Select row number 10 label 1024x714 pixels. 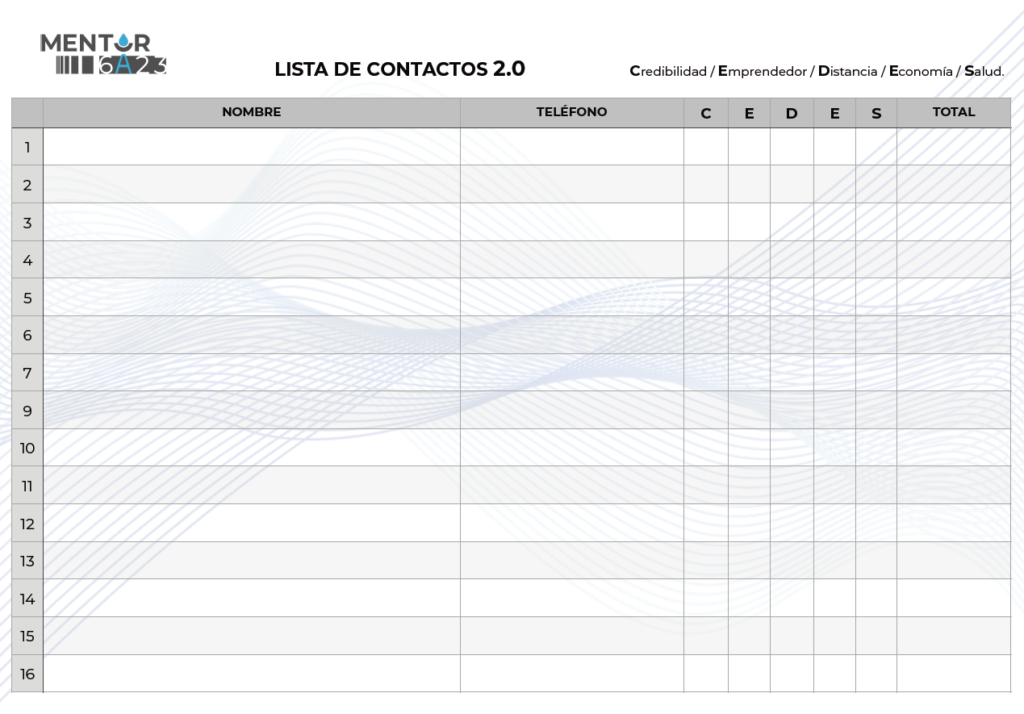[27, 448]
